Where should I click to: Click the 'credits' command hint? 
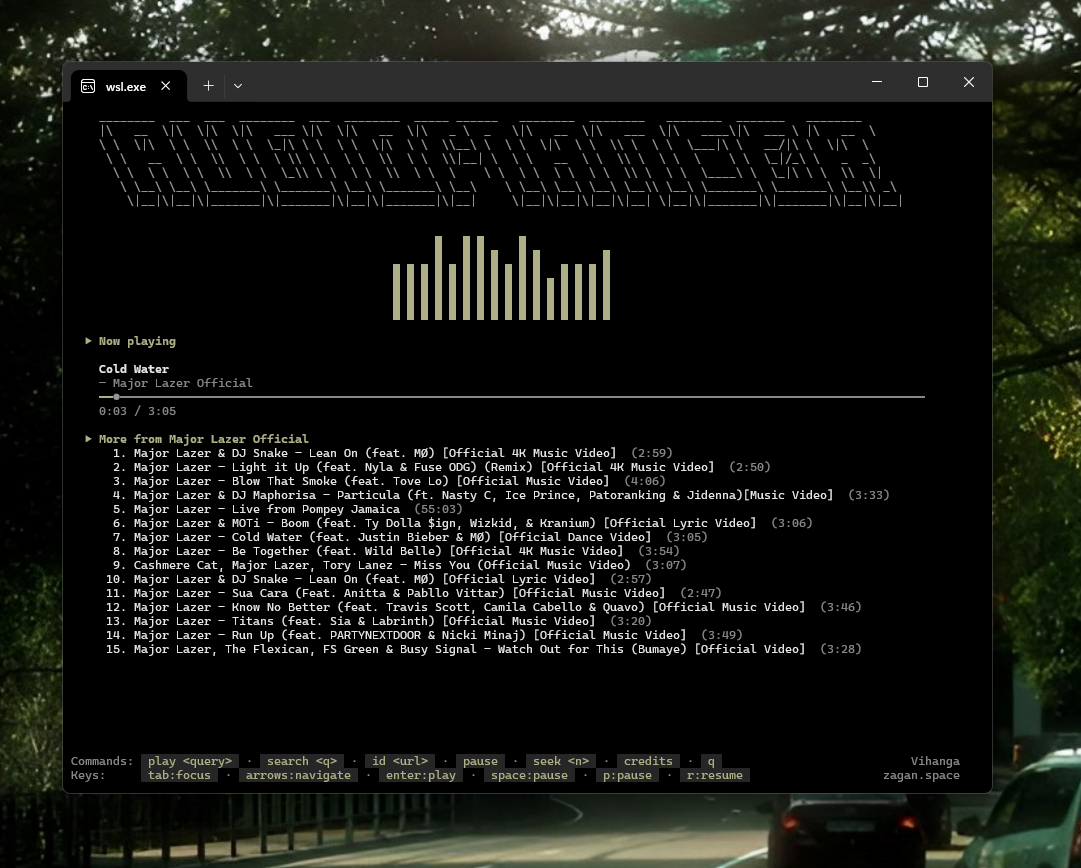pos(648,761)
